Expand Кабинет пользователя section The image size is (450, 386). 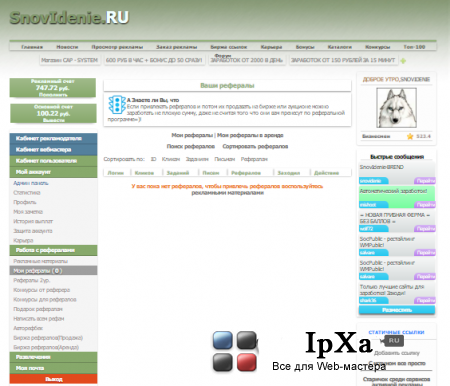(53, 161)
